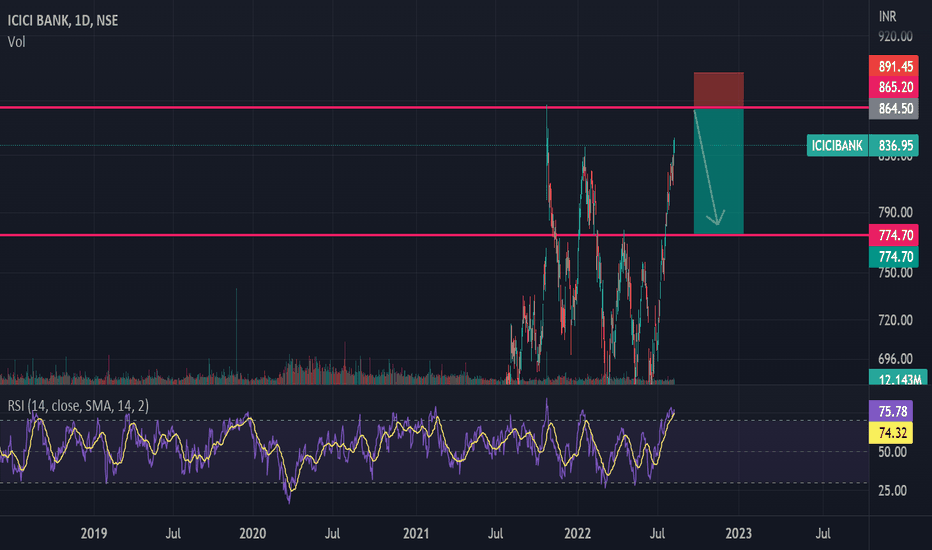Click the 2019 time axis label
This screenshot has height=550, width=932.
tap(94, 533)
